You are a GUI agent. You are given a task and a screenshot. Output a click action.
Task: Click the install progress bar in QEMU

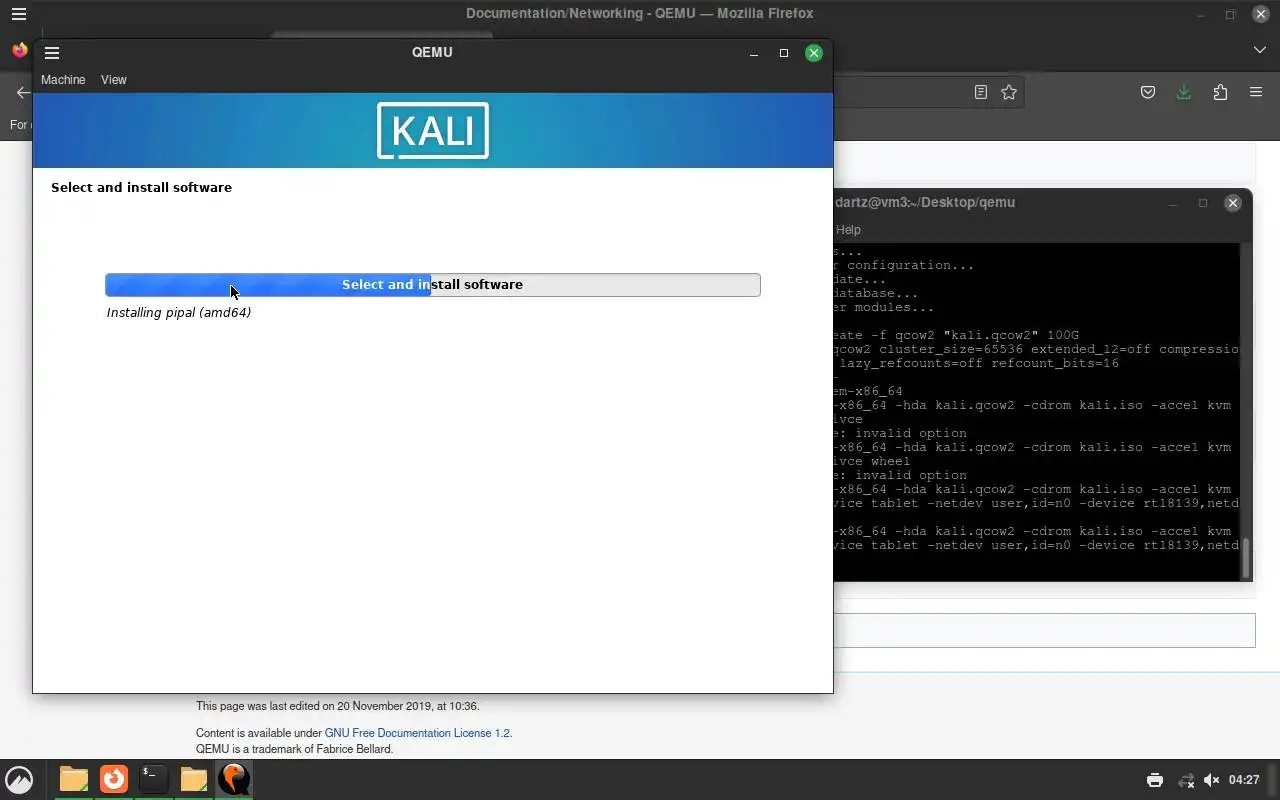click(x=433, y=285)
